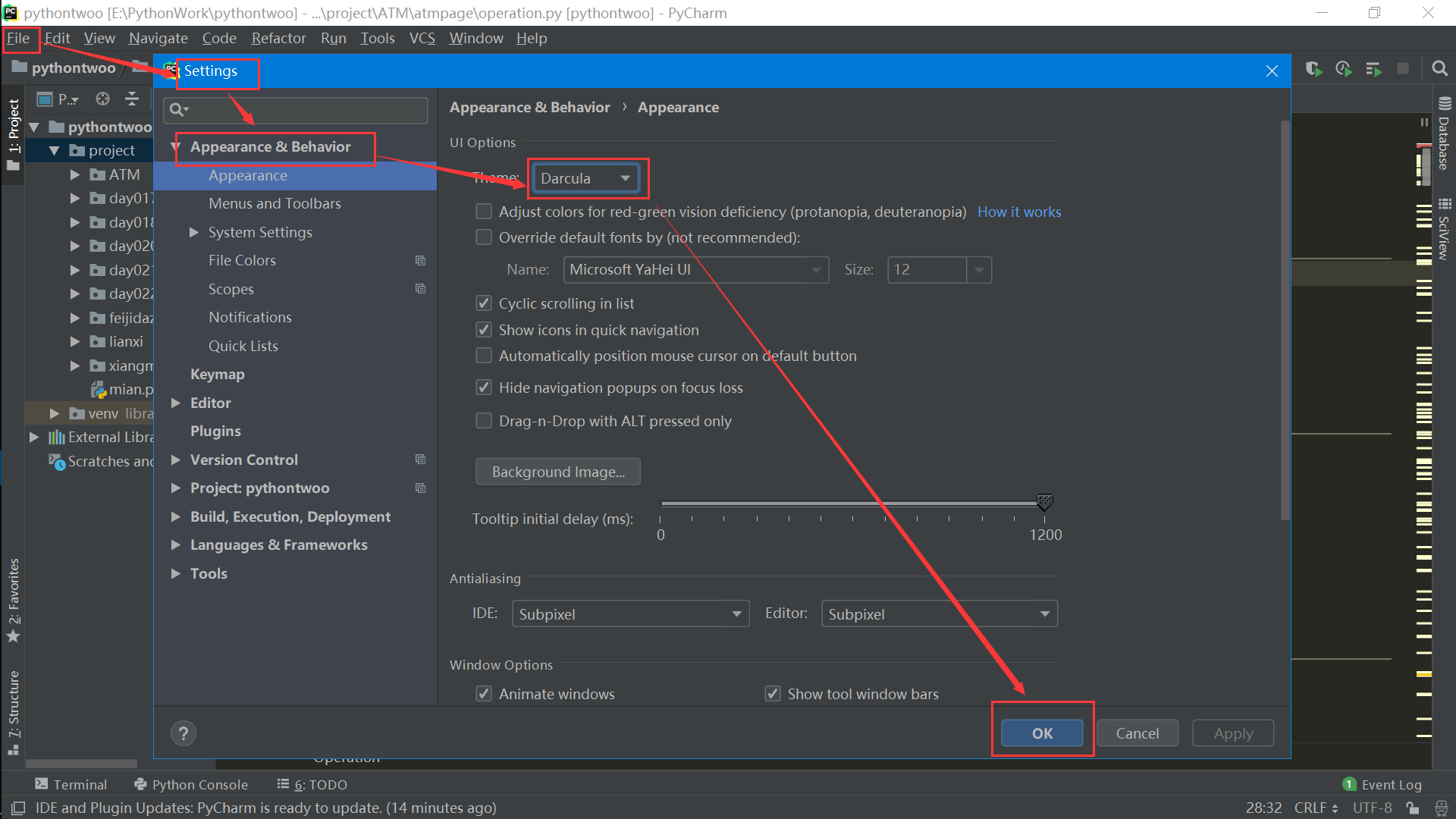Open the File menu
Screen dimensions: 1456x819
(18, 38)
